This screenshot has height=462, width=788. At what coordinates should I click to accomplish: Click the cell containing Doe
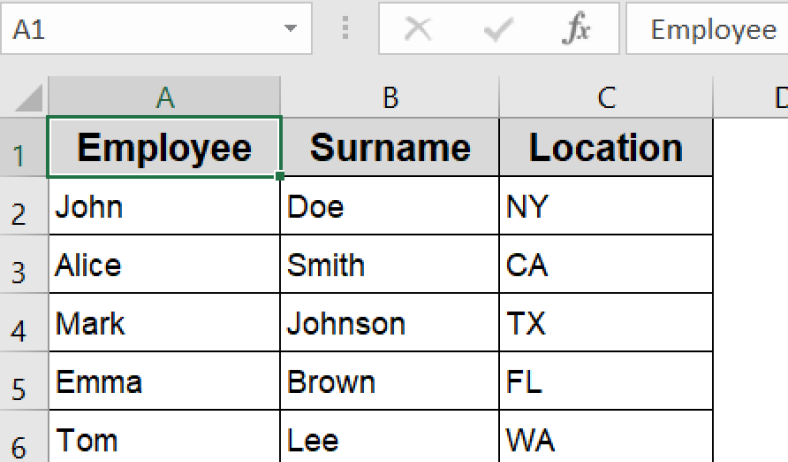click(x=390, y=207)
